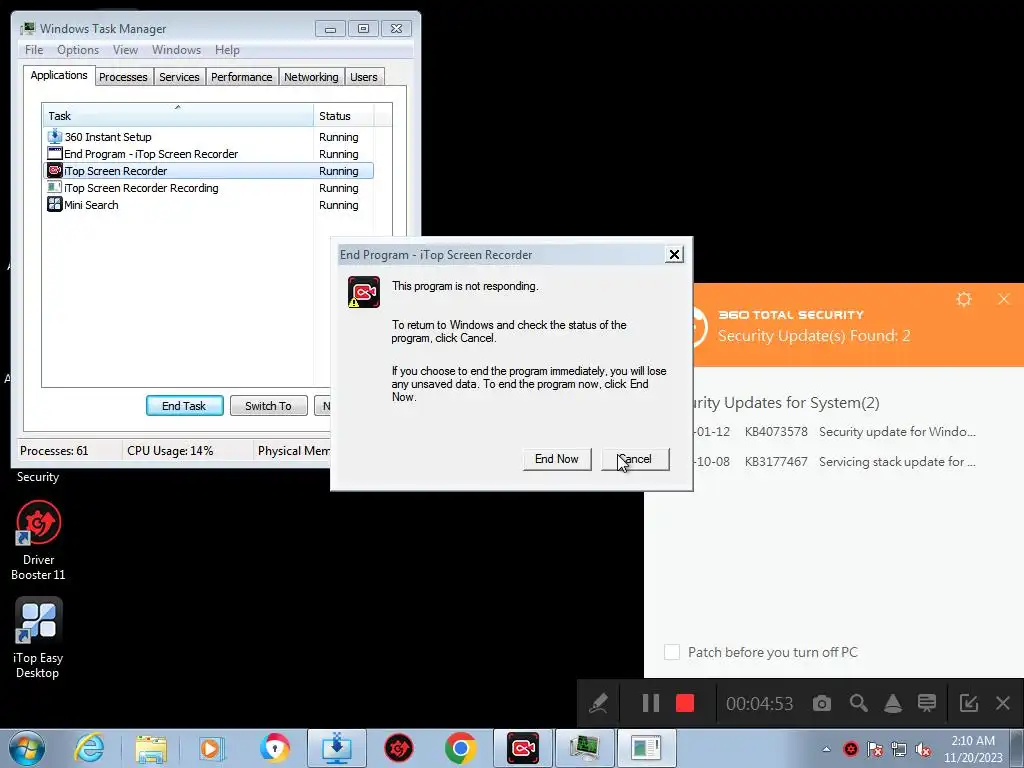Viewport: 1024px width, 768px height.
Task: Click the red gear tray icon
Action: [850, 749]
